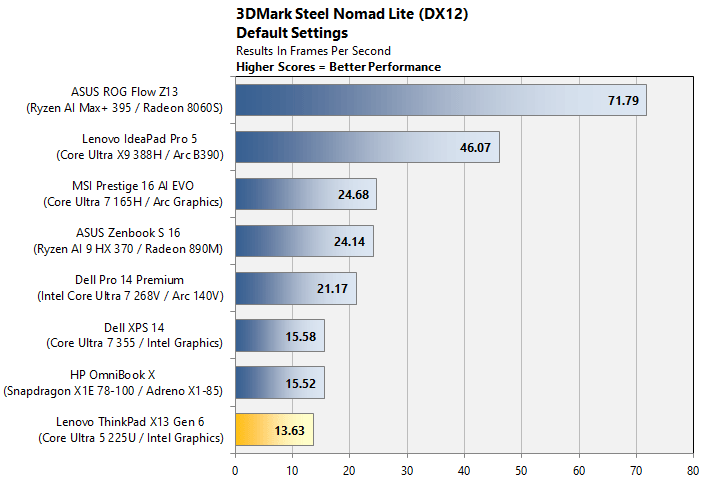Click the x-axis label 40
This screenshot has width=708, height=481.
click(x=464, y=471)
